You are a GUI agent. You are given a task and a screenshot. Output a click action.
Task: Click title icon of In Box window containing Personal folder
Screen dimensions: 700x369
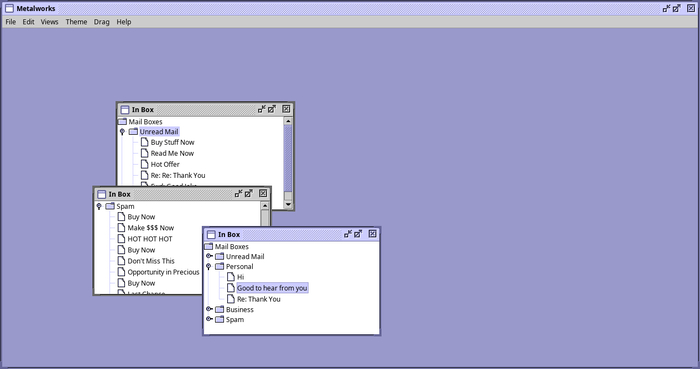[211, 235]
